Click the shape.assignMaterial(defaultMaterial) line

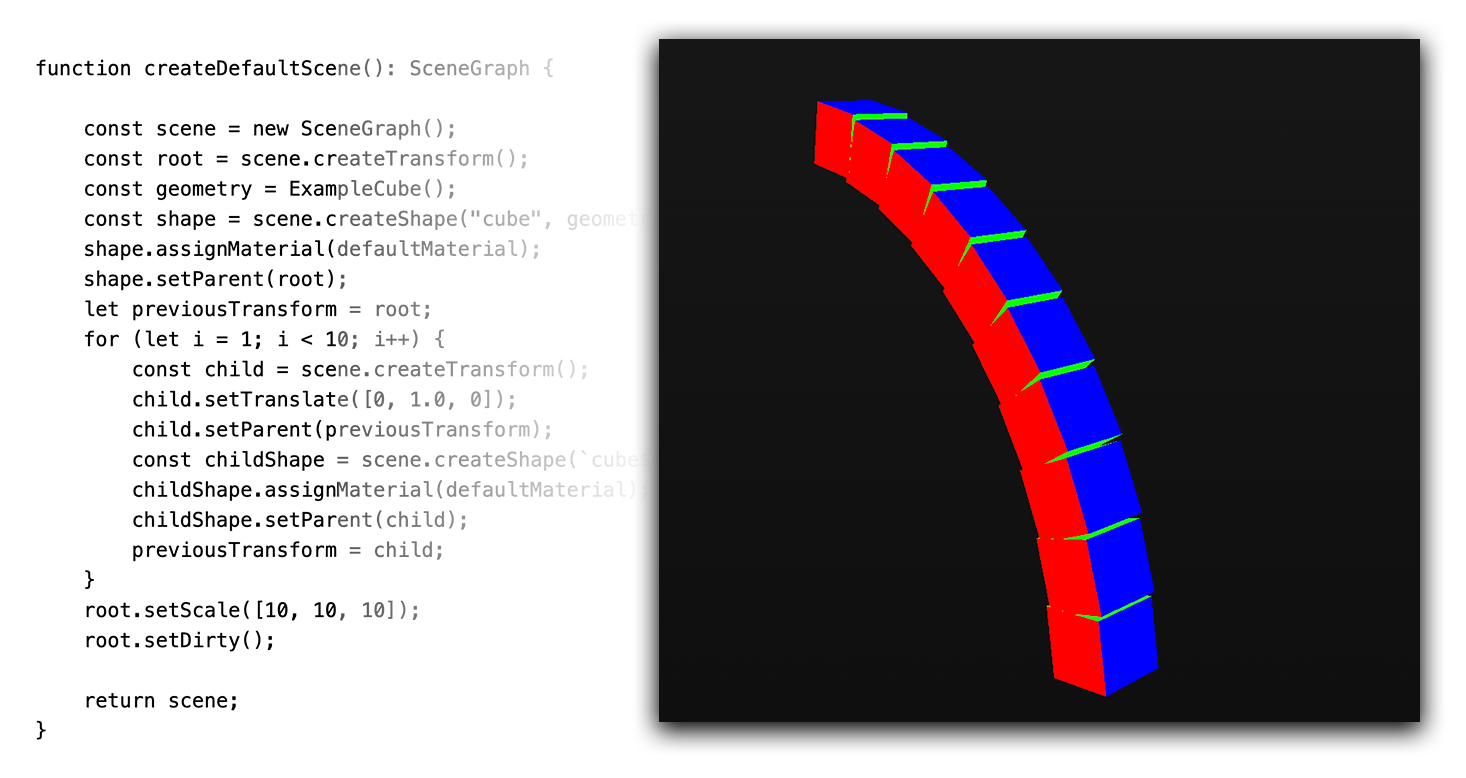(x=311, y=249)
